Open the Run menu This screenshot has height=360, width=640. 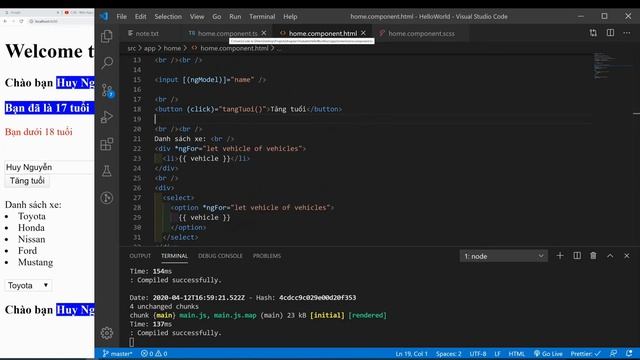(235, 16)
